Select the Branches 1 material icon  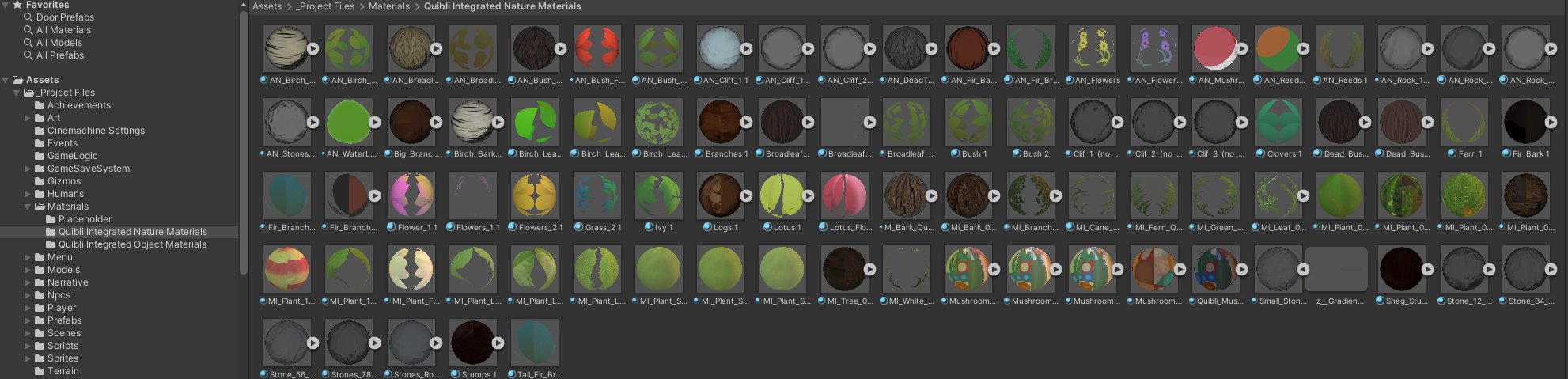(720, 122)
